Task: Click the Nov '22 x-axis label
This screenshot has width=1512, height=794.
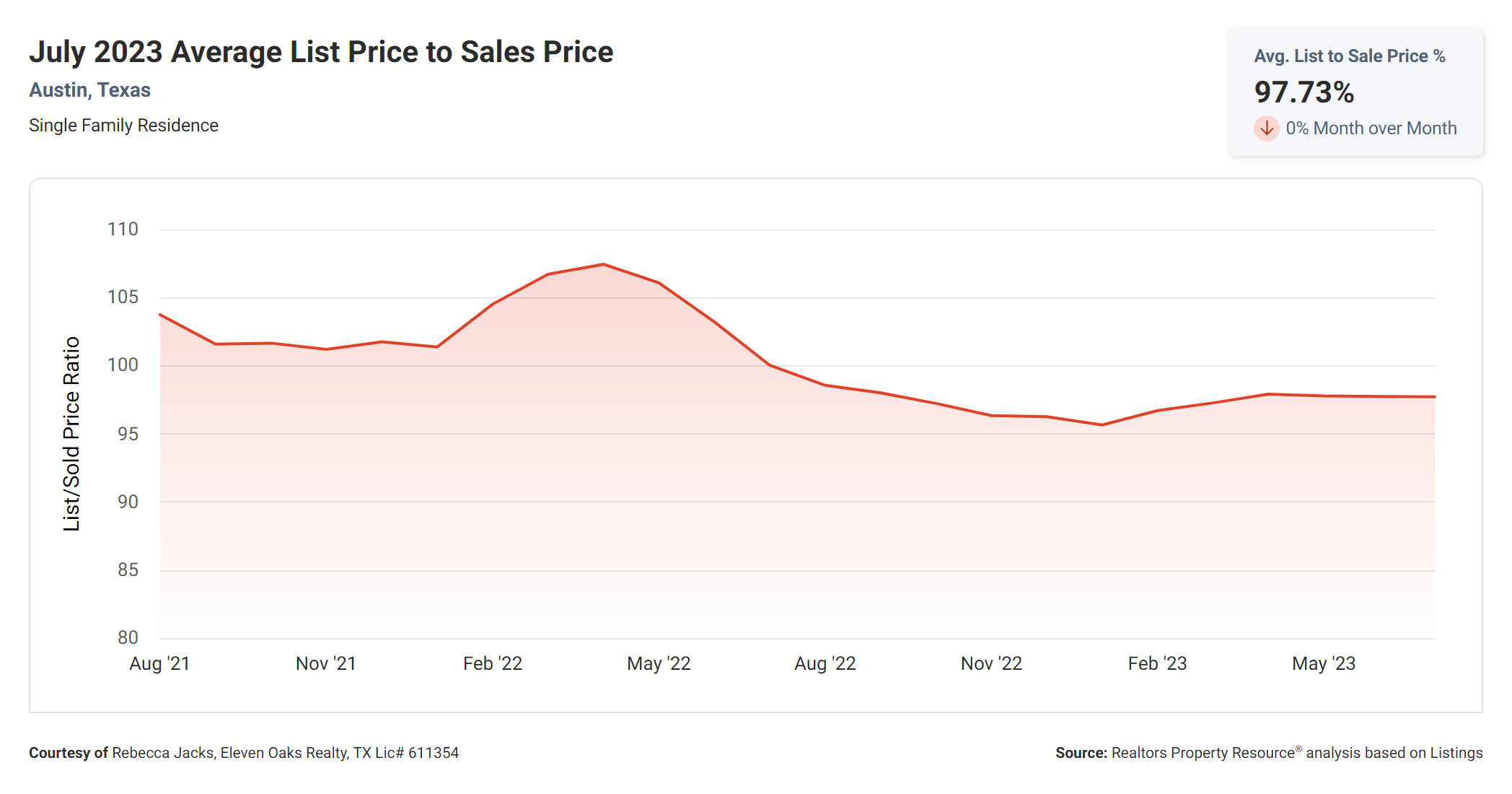Action: pos(991,663)
